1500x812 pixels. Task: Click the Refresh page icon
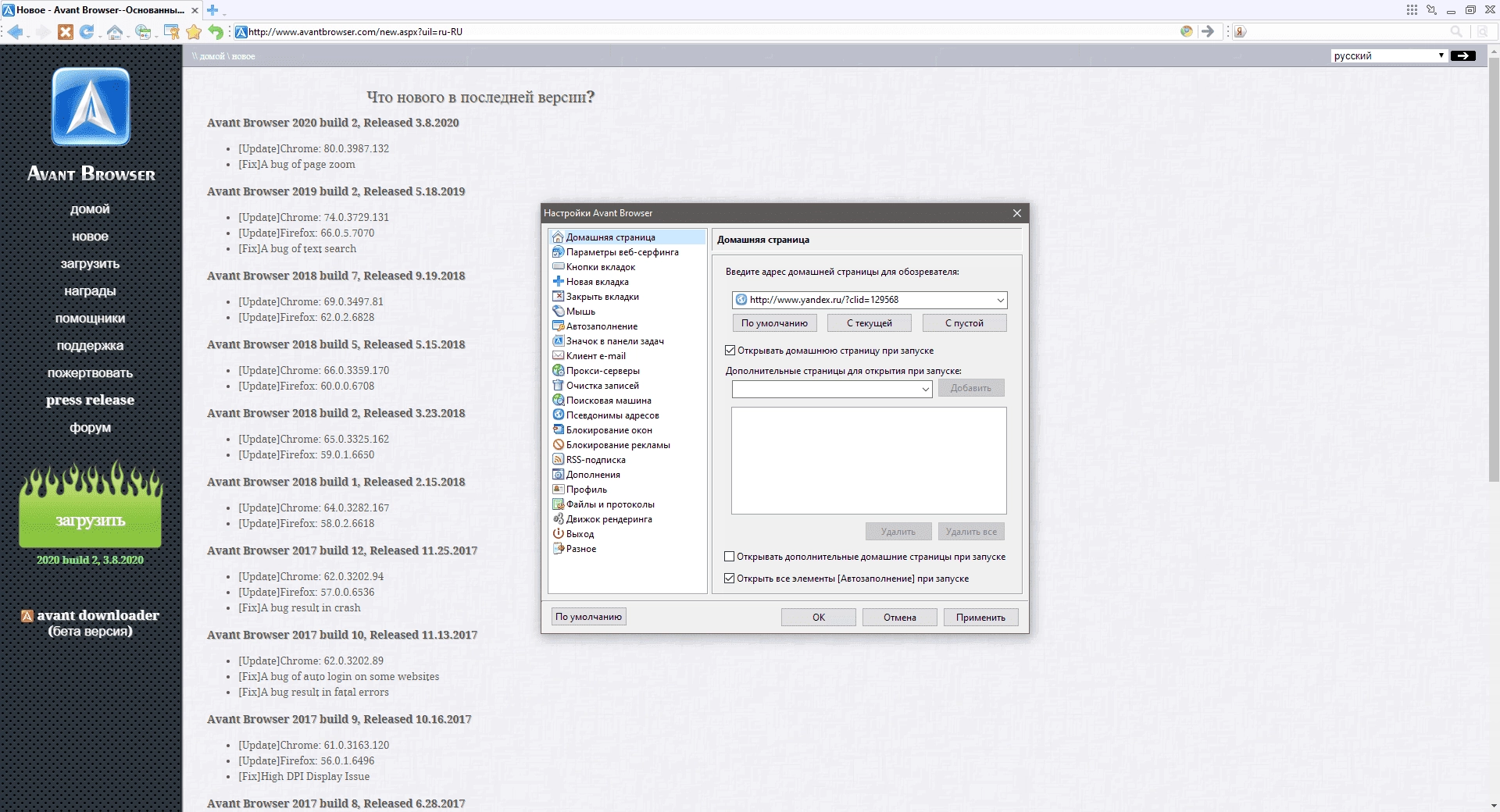87,32
